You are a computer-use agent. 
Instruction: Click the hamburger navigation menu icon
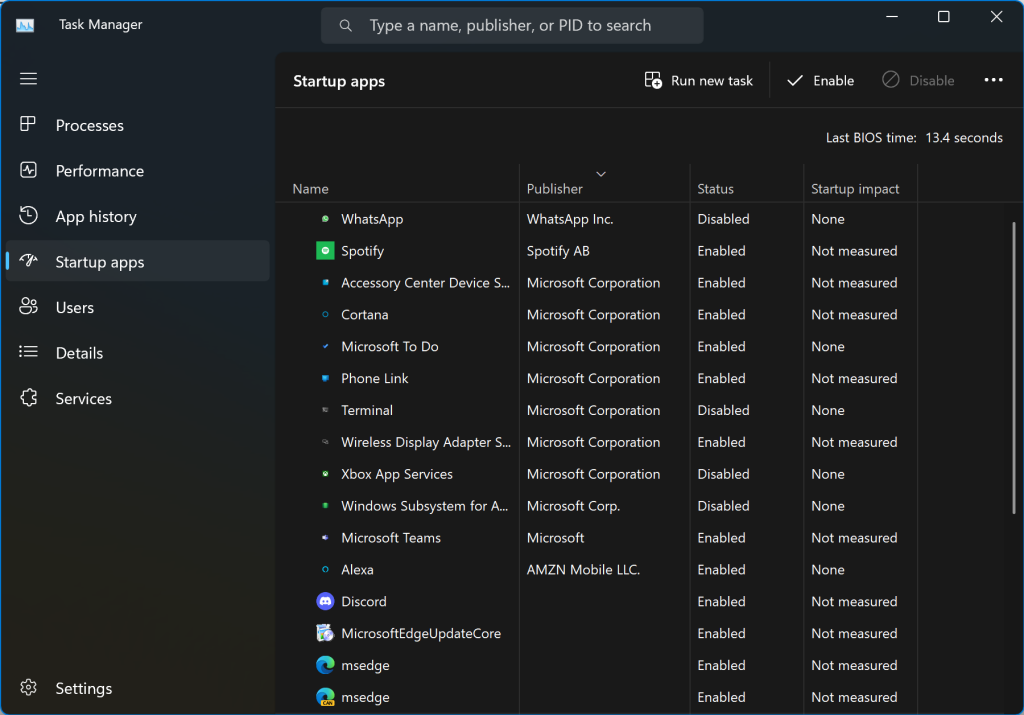click(x=28, y=79)
